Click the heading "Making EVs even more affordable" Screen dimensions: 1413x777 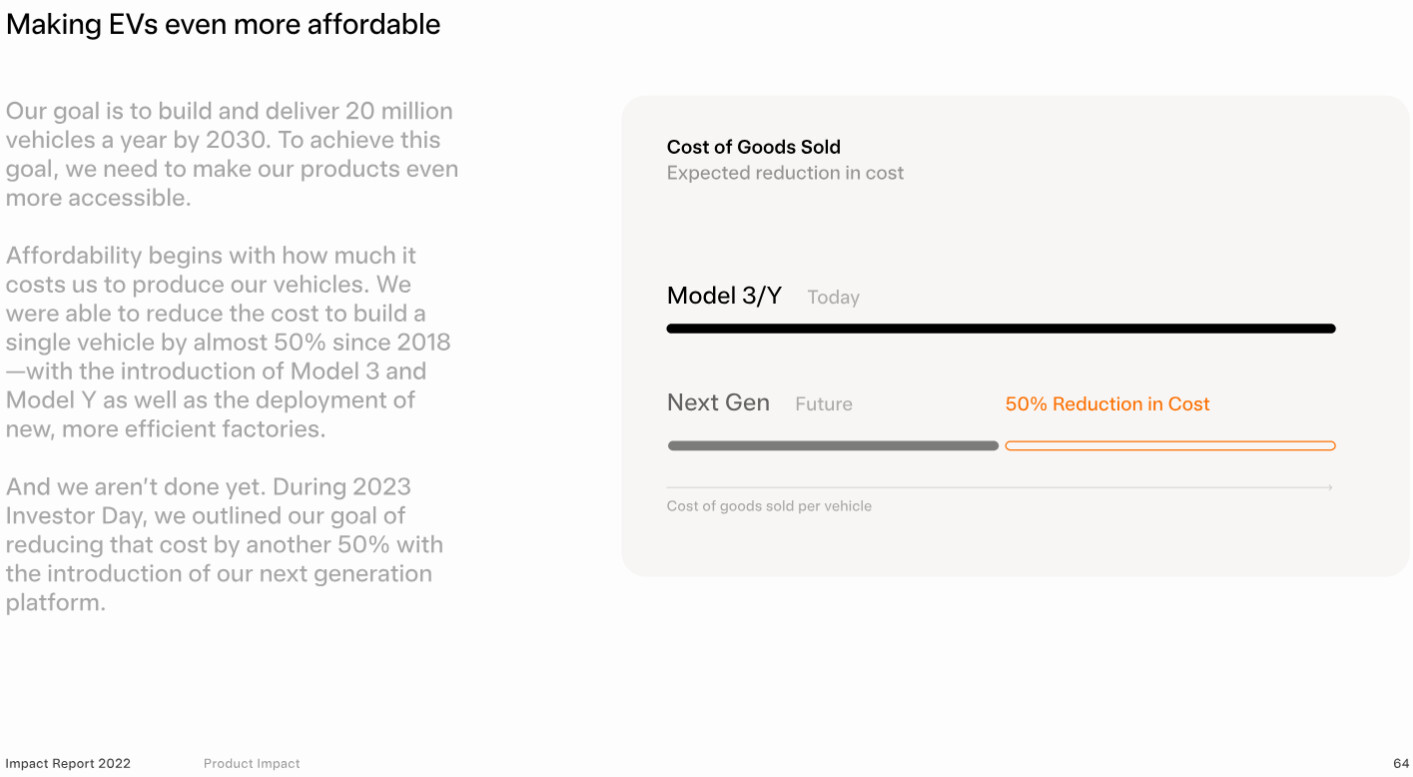pyautogui.click(x=223, y=24)
